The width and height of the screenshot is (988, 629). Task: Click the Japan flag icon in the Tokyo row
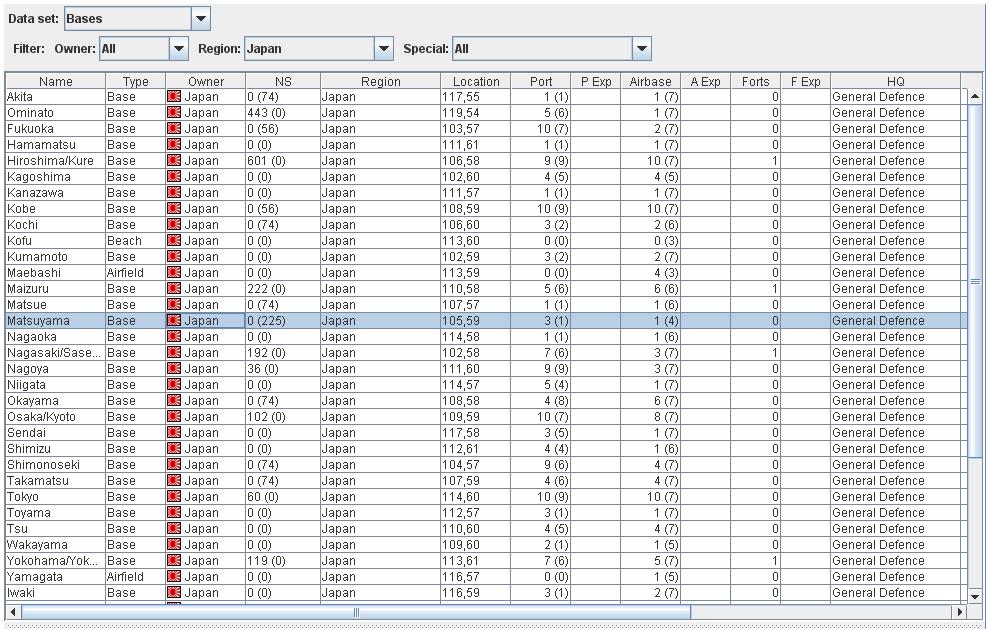click(x=174, y=497)
